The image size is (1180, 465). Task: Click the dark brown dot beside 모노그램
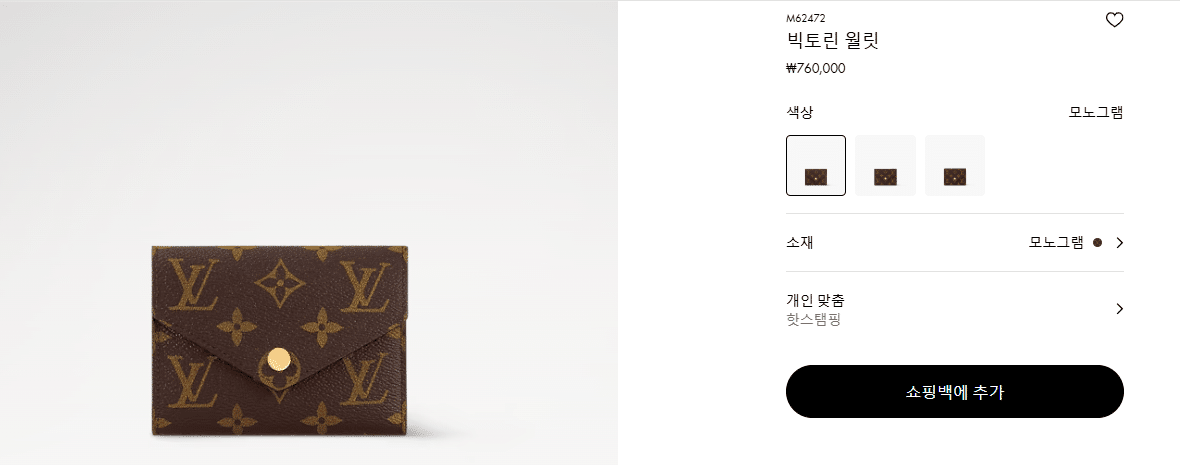coord(1097,243)
